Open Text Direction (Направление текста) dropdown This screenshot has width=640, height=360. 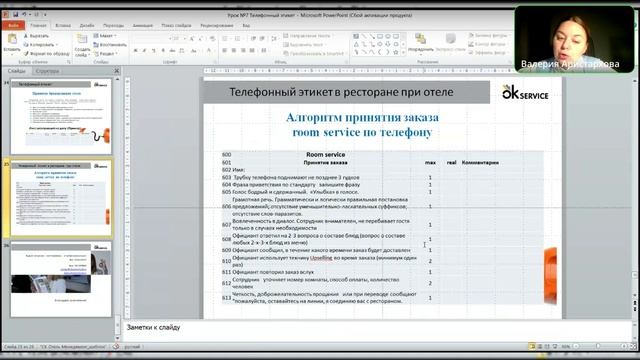pos(309,36)
